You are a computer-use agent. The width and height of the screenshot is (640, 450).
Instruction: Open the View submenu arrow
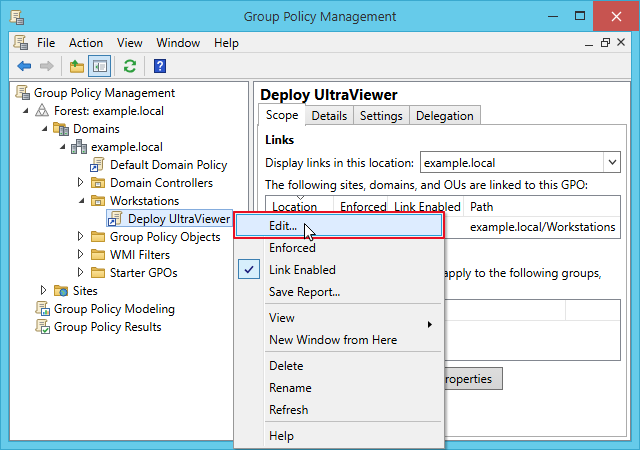click(x=429, y=325)
